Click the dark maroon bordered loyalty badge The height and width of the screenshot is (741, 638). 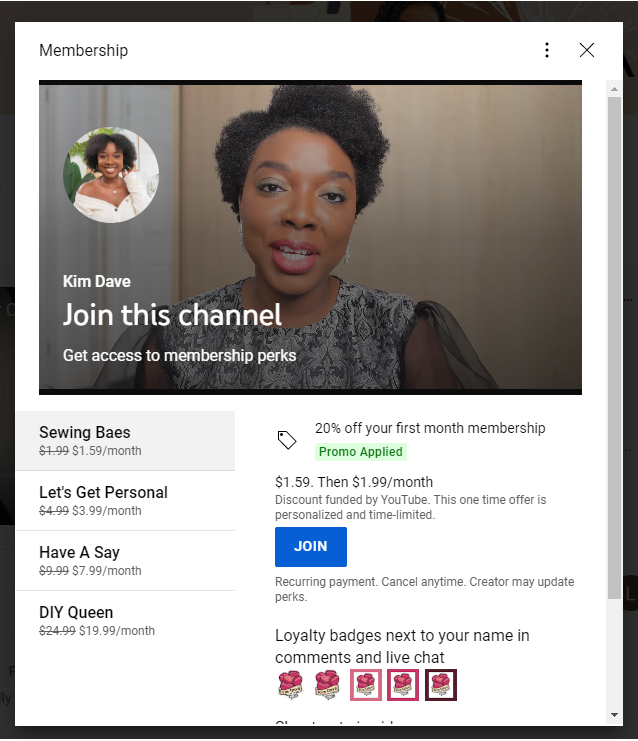coord(440,685)
